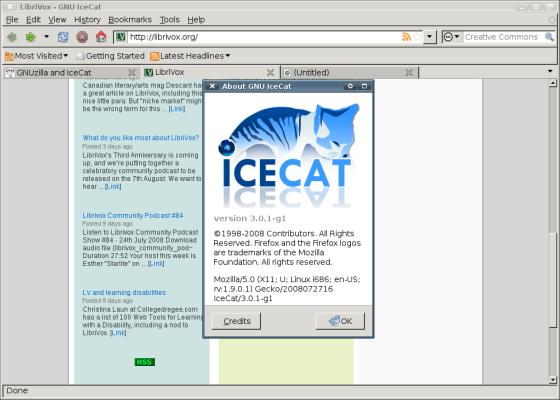
Task: Go to the Home page icon
Action: pyautogui.click(x=101, y=36)
